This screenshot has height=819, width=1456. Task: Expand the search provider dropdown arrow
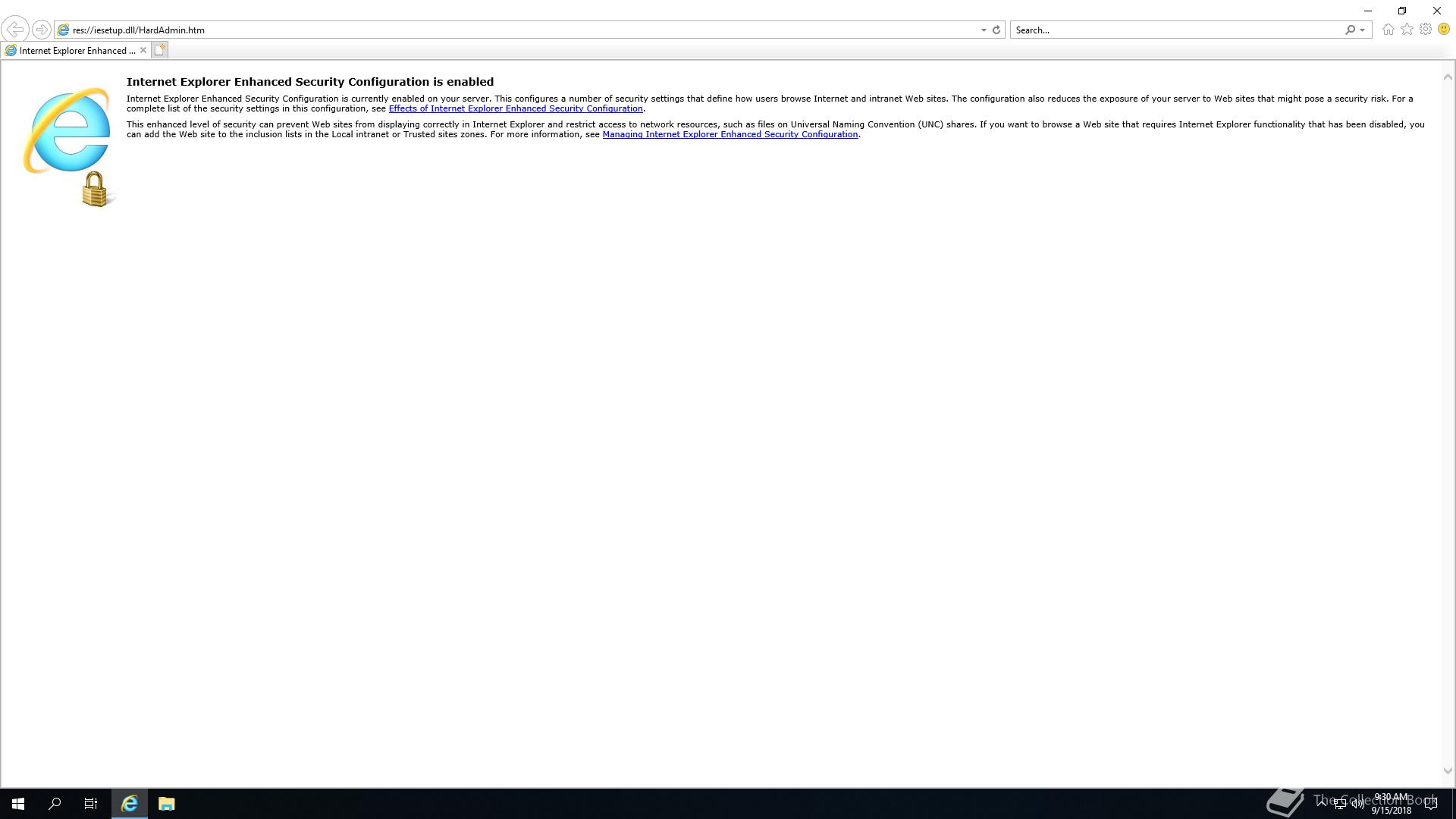pos(1363,30)
